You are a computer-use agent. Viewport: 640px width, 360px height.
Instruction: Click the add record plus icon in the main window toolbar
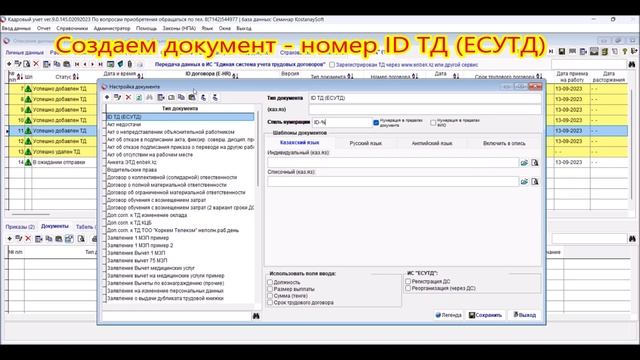point(9,64)
